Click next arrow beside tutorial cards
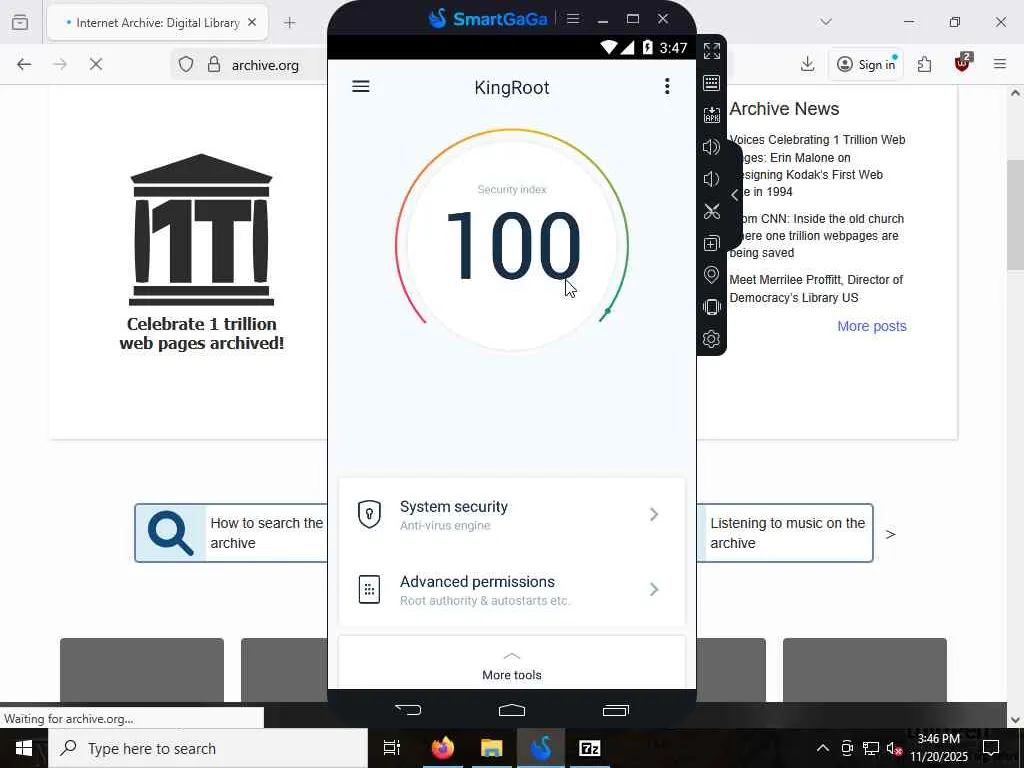Viewport: 1024px width, 768px height. tap(890, 534)
